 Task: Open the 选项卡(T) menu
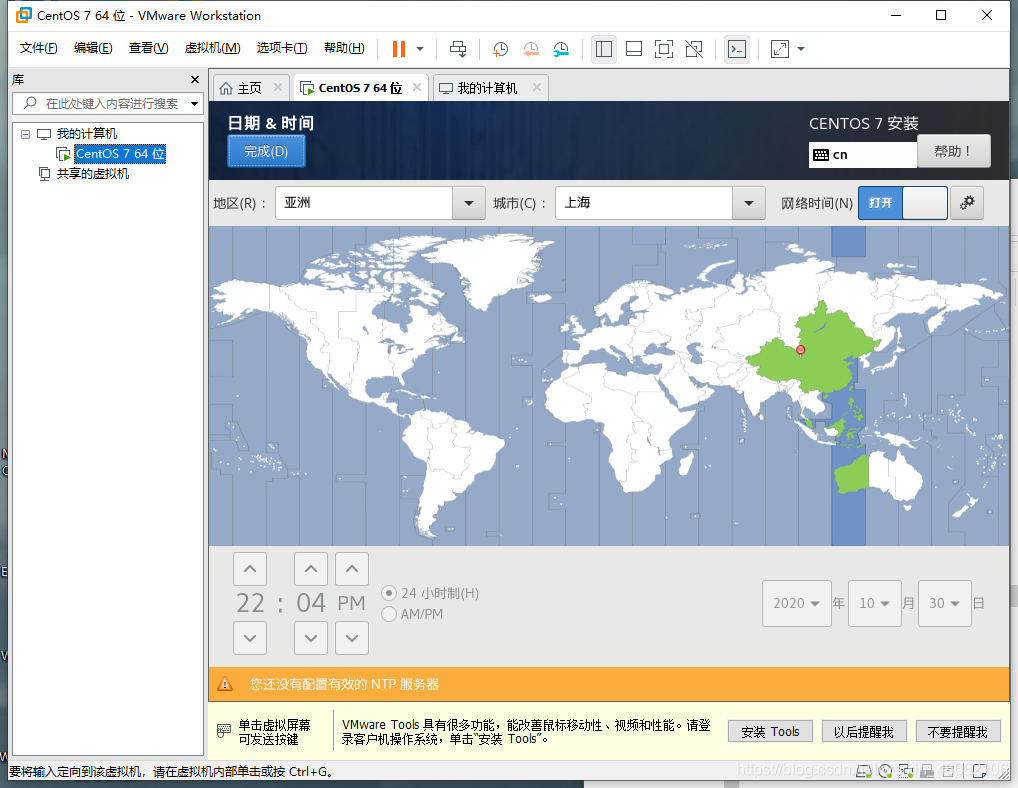click(x=282, y=48)
